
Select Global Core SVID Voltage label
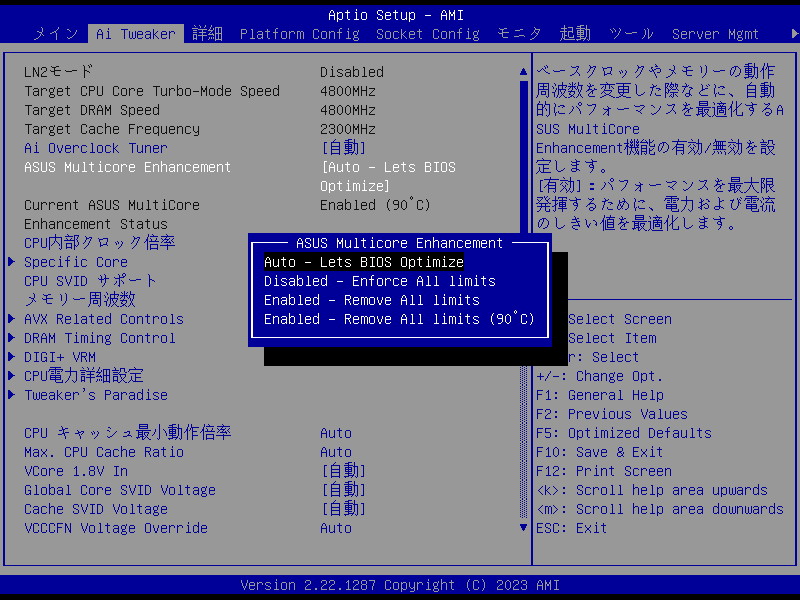[119, 490]
